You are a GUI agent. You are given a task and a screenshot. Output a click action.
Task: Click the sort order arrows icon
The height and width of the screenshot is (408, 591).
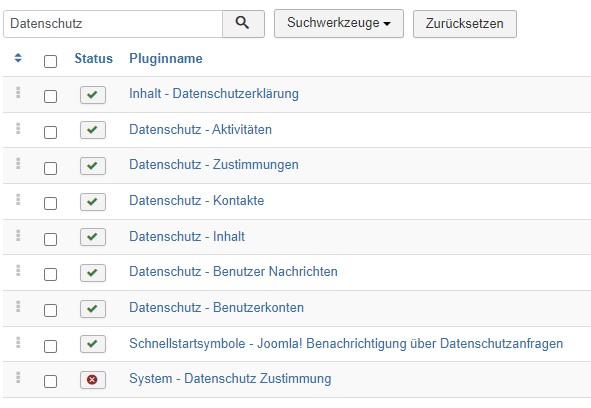[x=18, y=58]
